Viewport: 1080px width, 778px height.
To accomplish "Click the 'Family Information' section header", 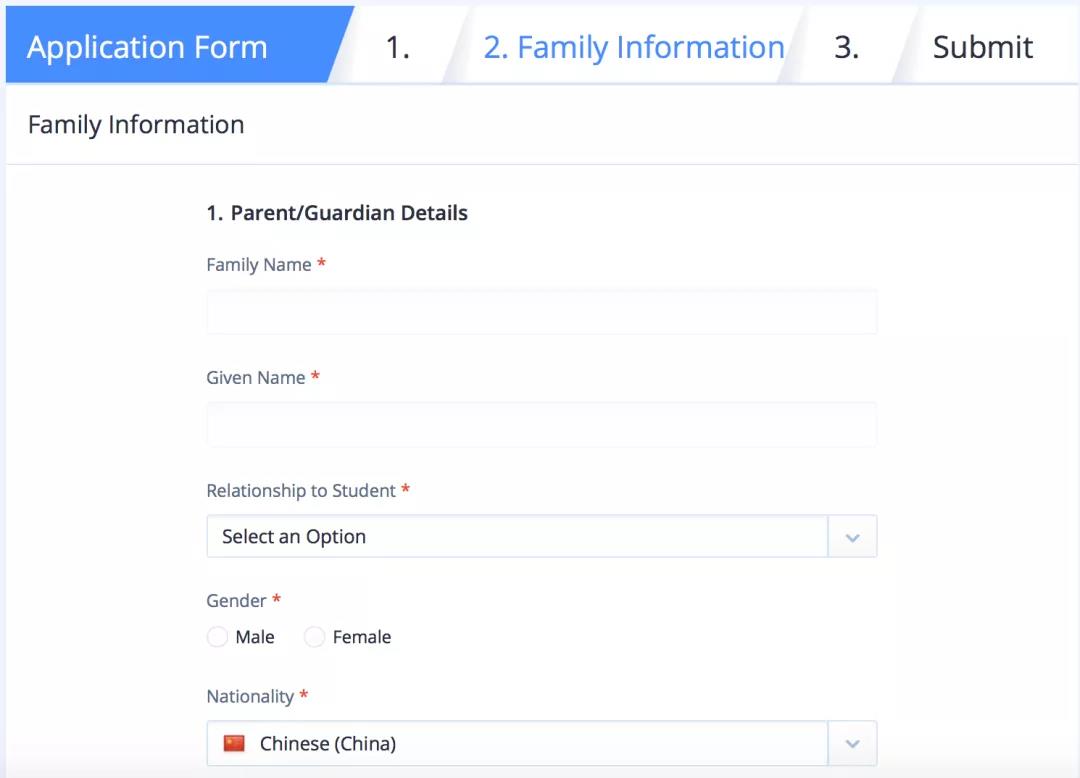I will [136, 125].
